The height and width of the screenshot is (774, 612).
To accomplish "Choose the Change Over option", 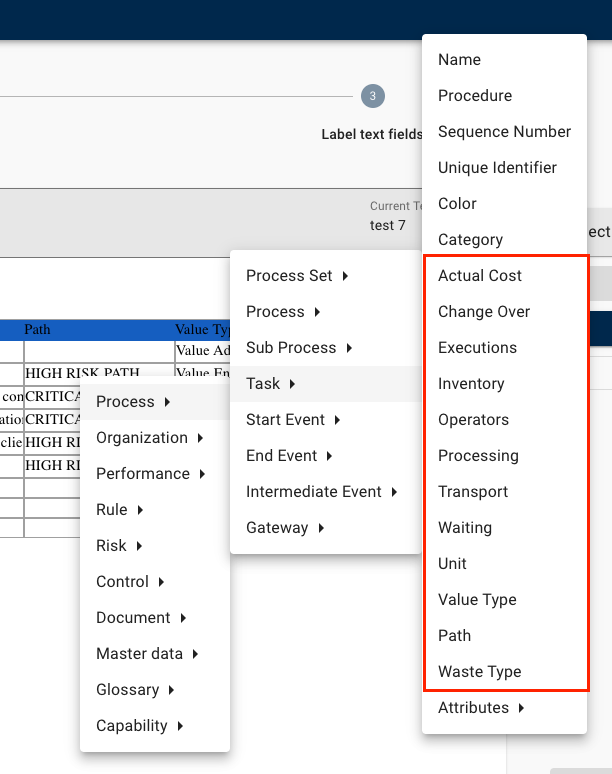I will [484, 312].
